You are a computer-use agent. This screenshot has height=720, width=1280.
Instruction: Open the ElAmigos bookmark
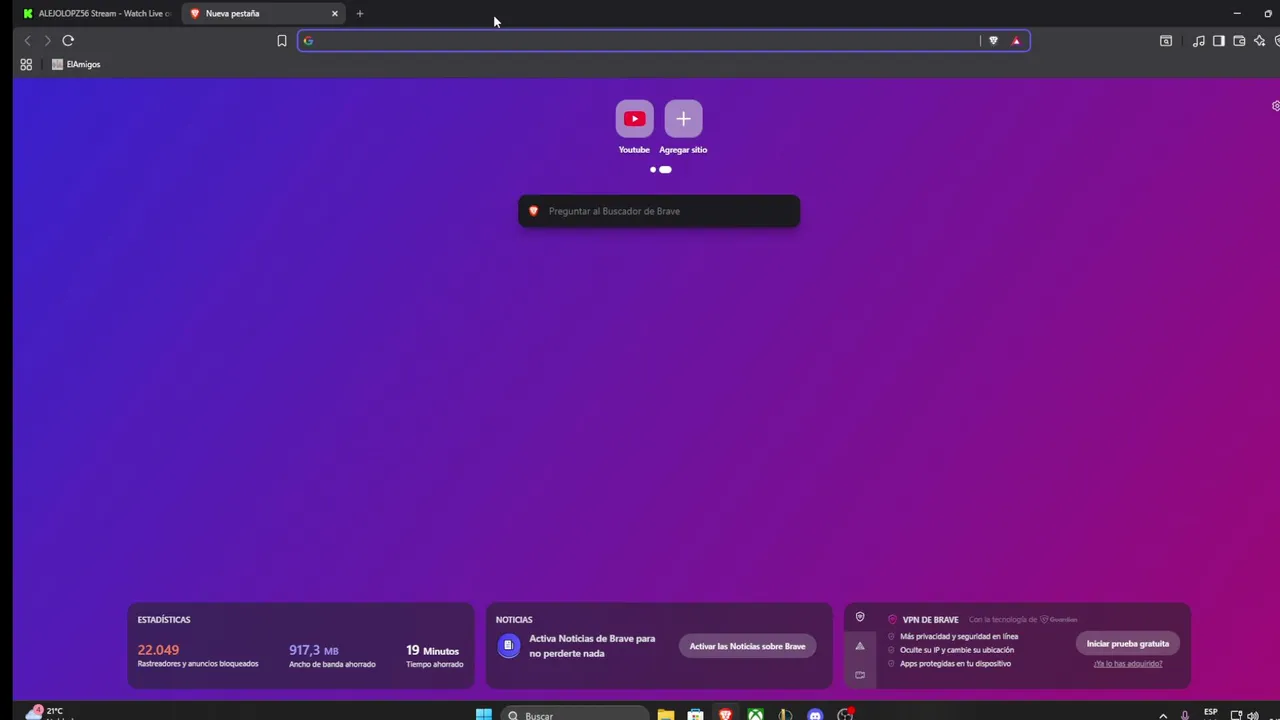point(76,64)
